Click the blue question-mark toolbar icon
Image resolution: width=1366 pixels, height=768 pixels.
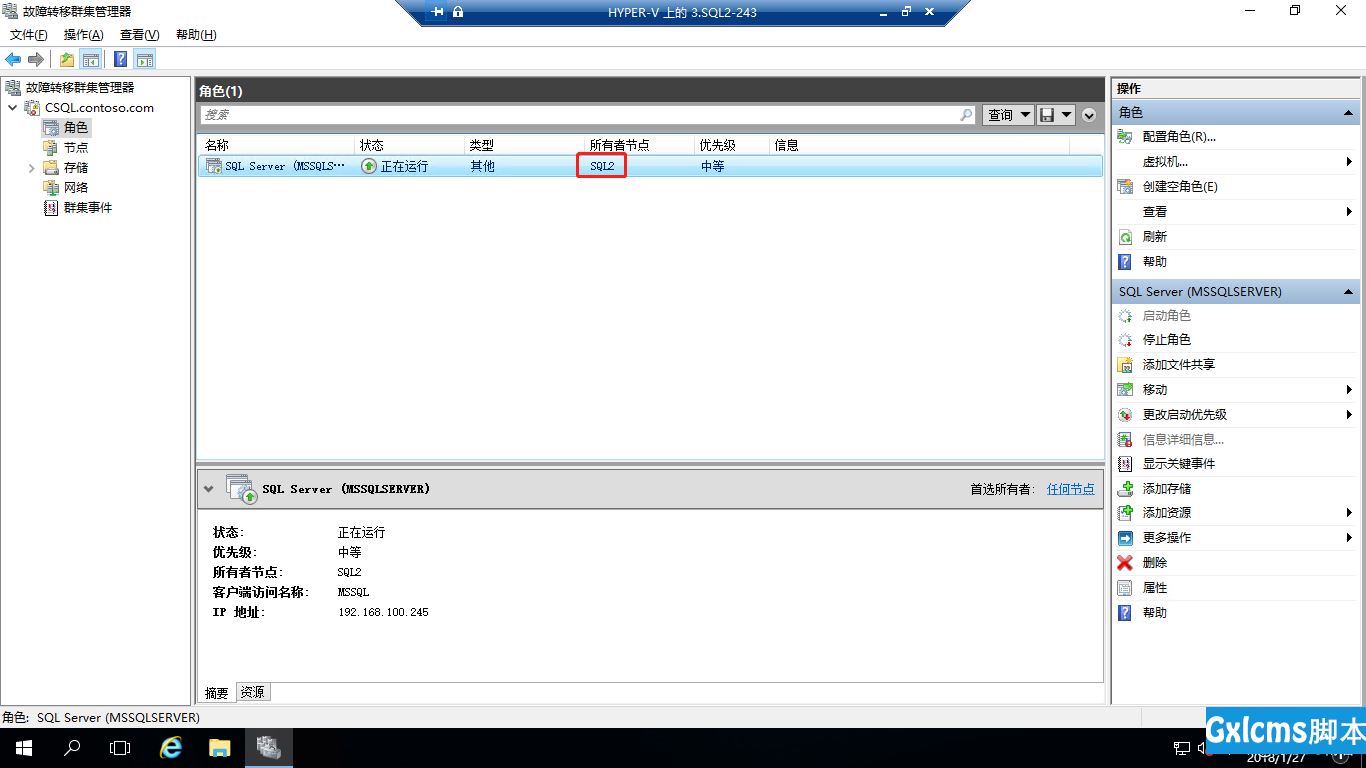[121, 59]
